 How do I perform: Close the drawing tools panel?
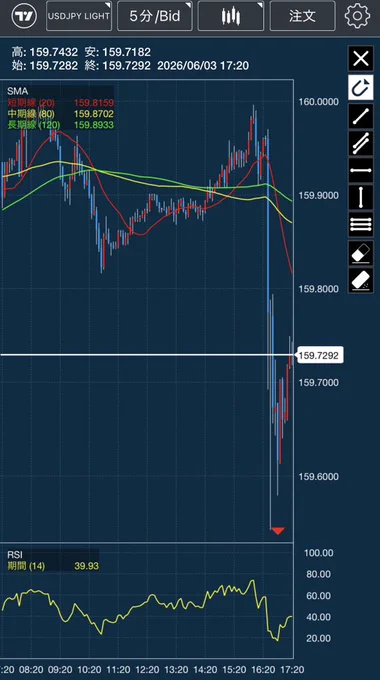[x=360, y=58]
